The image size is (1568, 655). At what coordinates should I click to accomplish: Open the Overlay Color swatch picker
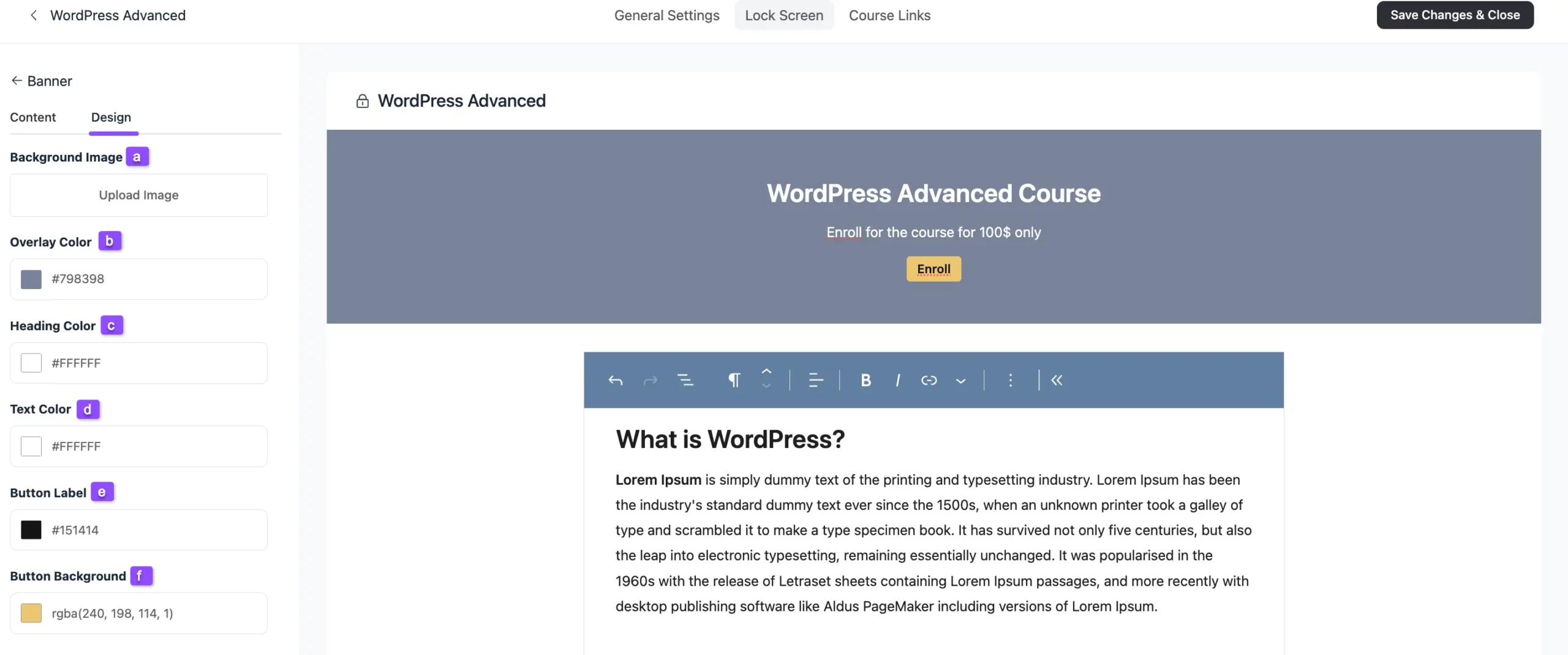coord(31,279)
